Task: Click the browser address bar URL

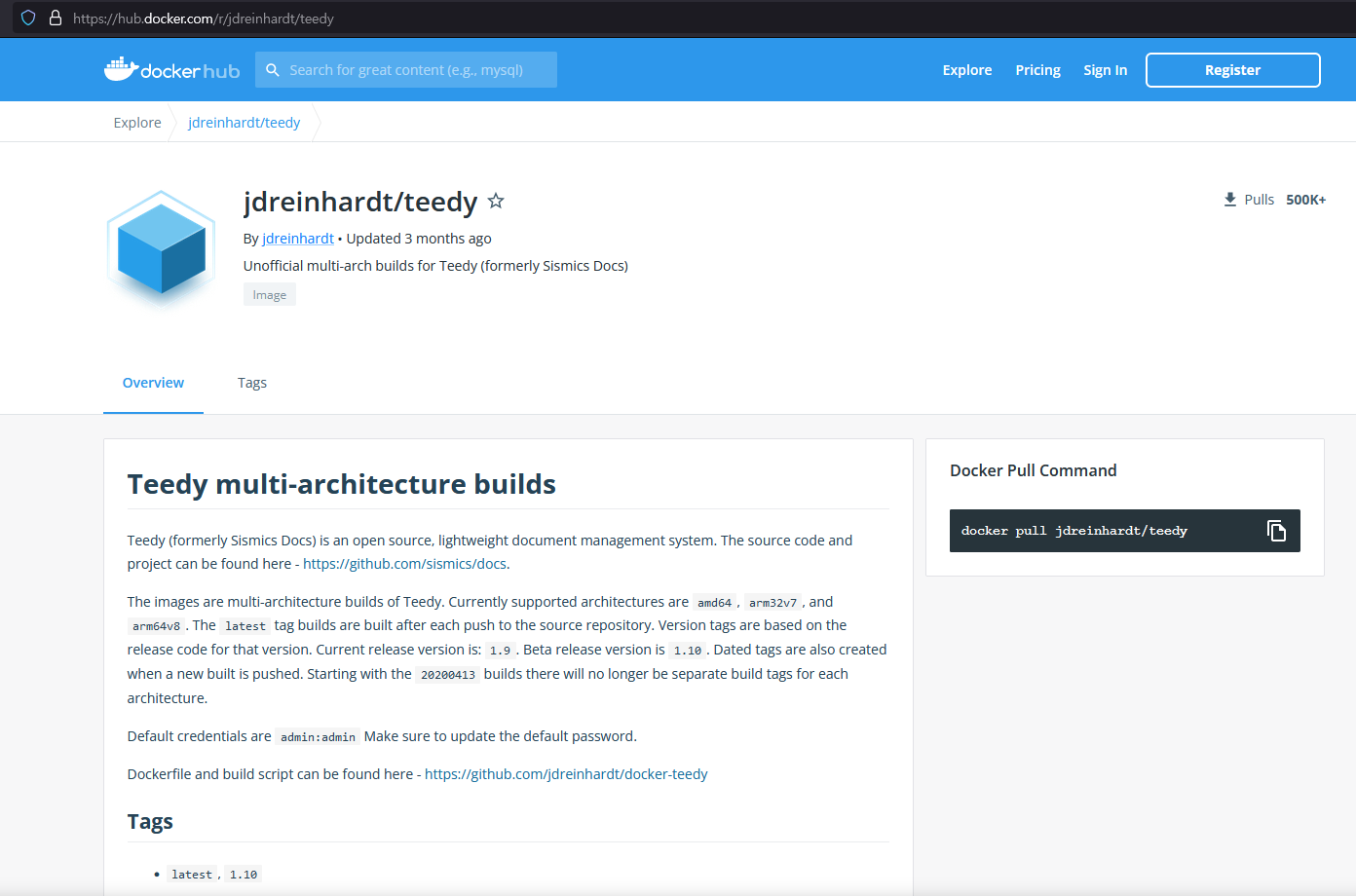Action: (204, 19)
